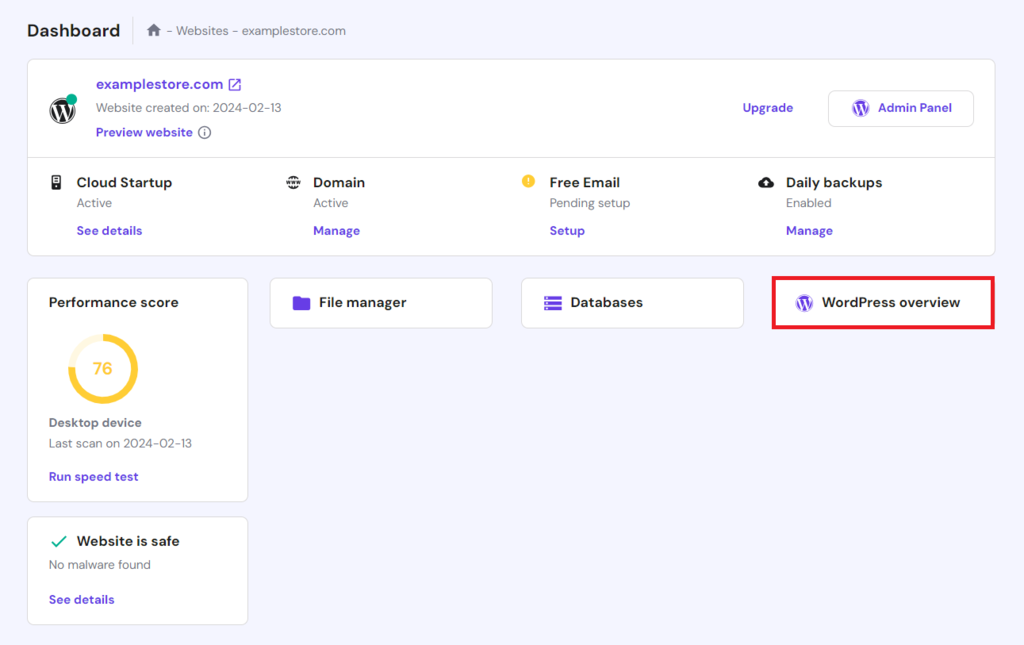Open the Databases card
The height and width of the screenshot is (645, 1024).
[x=632, y=303]
